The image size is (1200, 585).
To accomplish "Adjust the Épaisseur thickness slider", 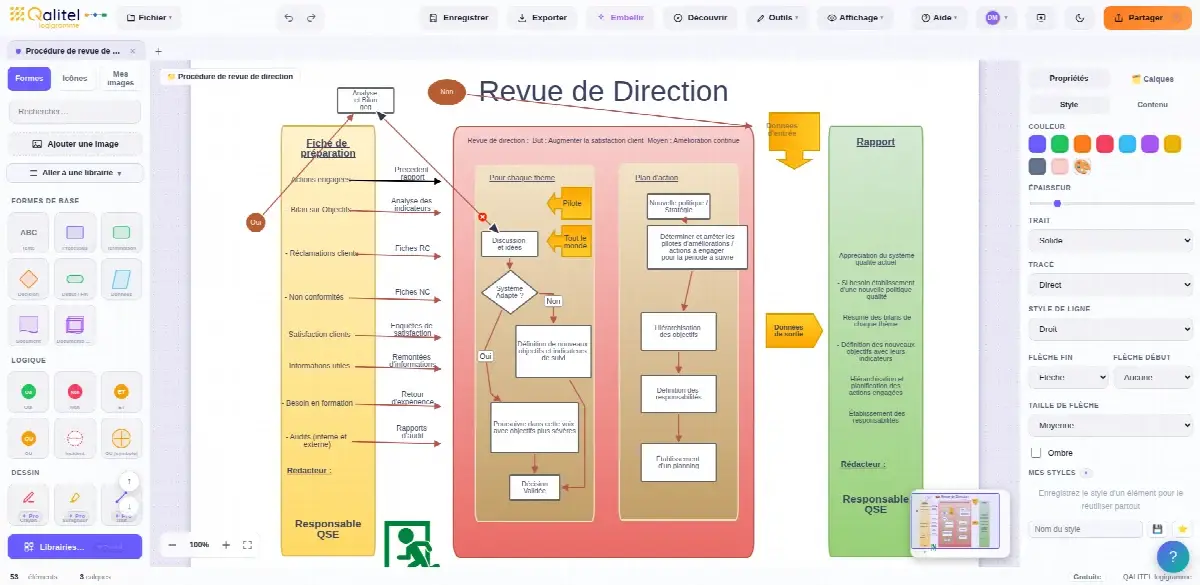I will click(1110, 203).
